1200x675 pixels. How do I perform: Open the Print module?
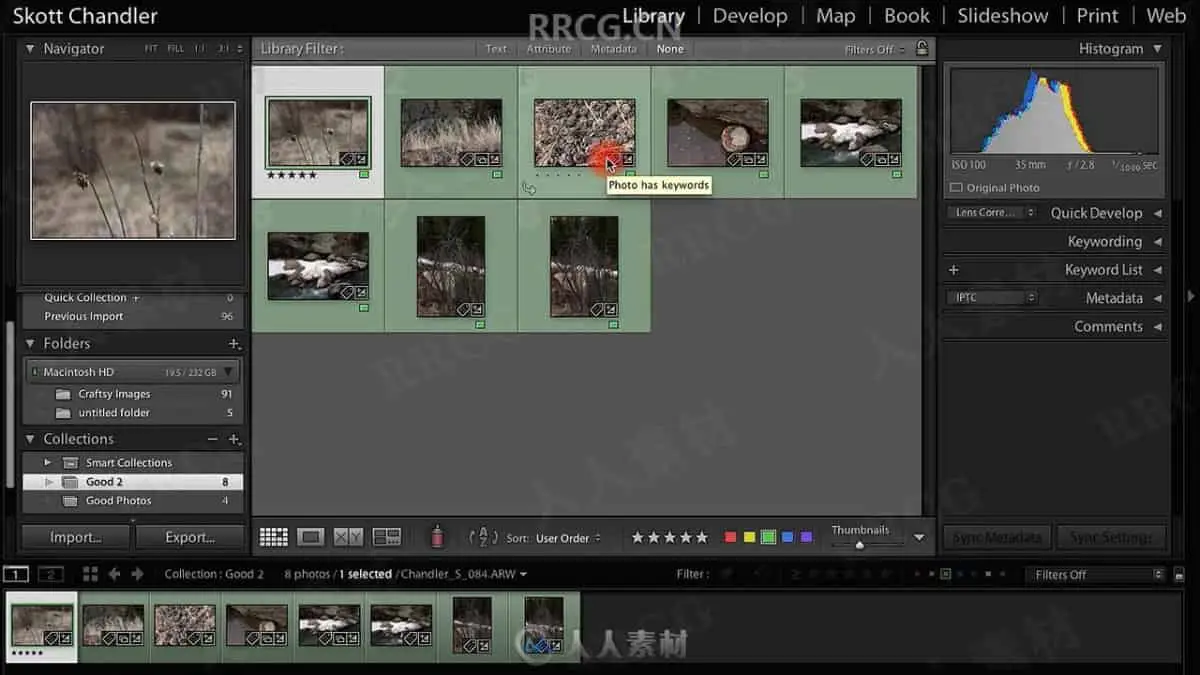(x=1097, y=16)
